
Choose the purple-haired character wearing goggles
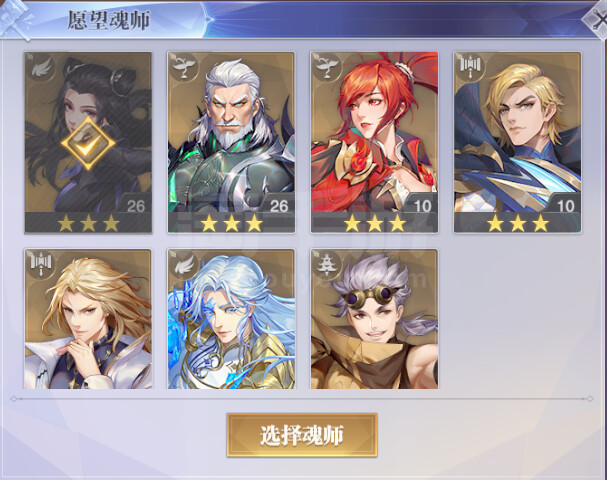pyautogui.click(x=374, y=319)
